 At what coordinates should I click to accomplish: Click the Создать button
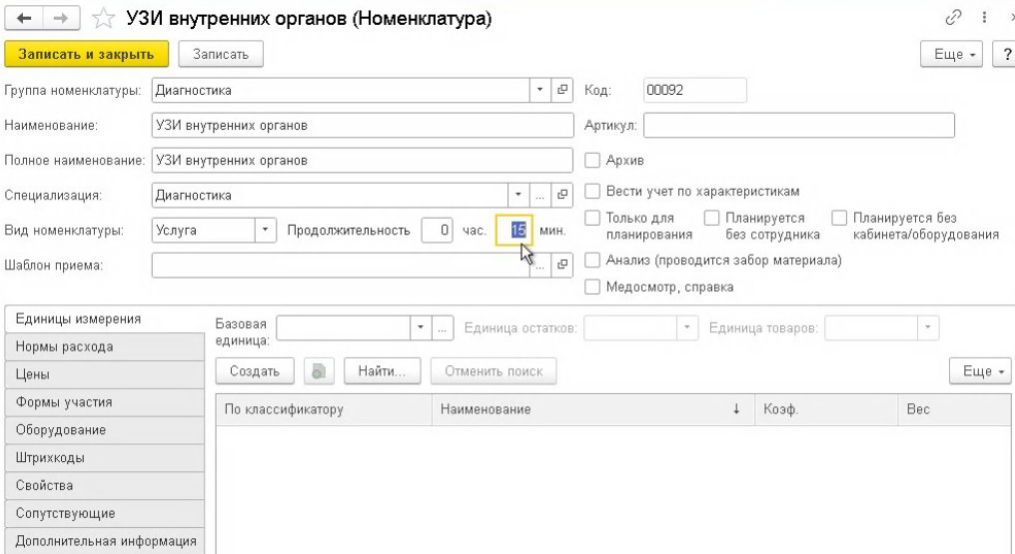pos(256,371)
